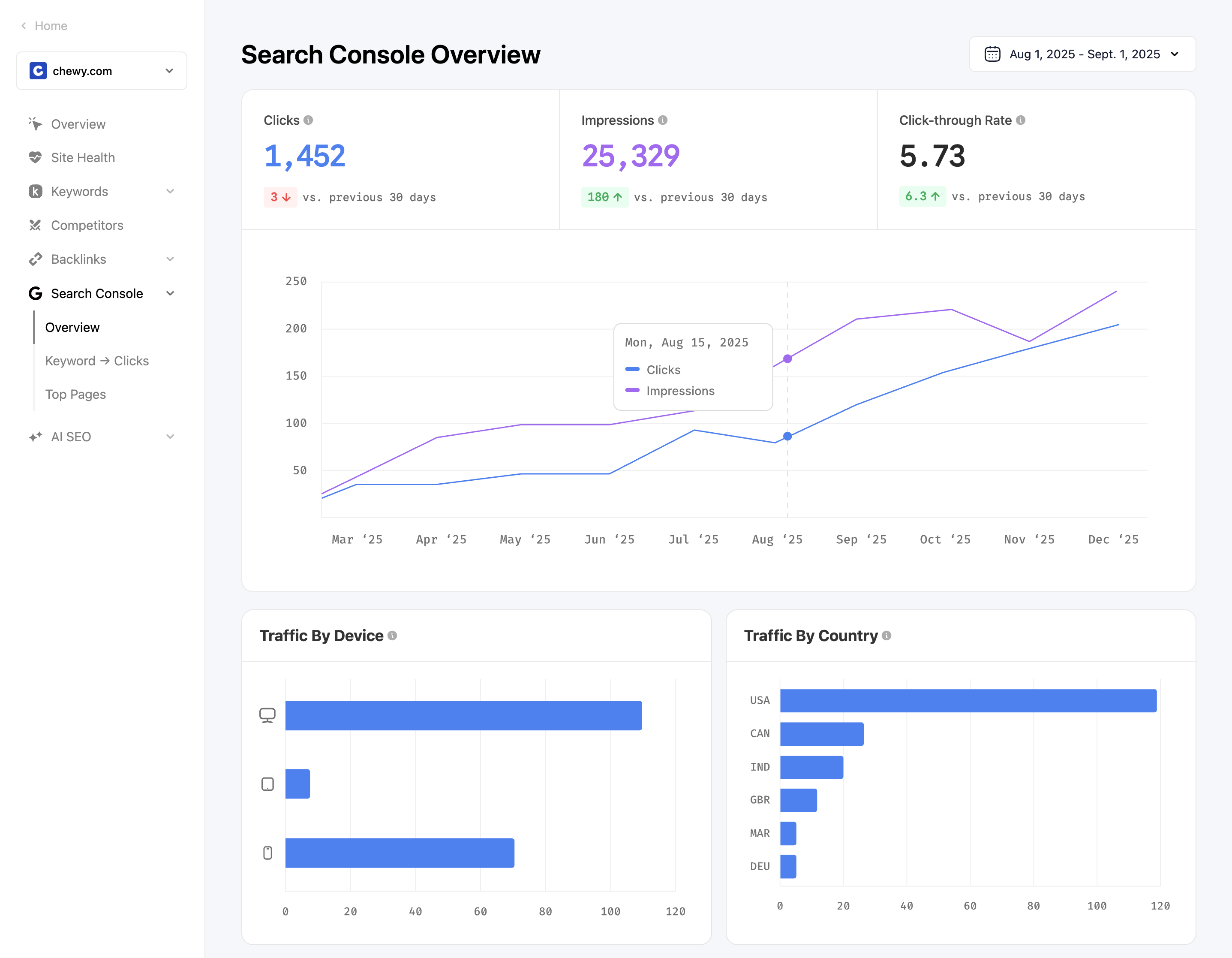Click the desktop device icon in chart
This screenshot has height=958, width=1232.
[x=267, y=715]
